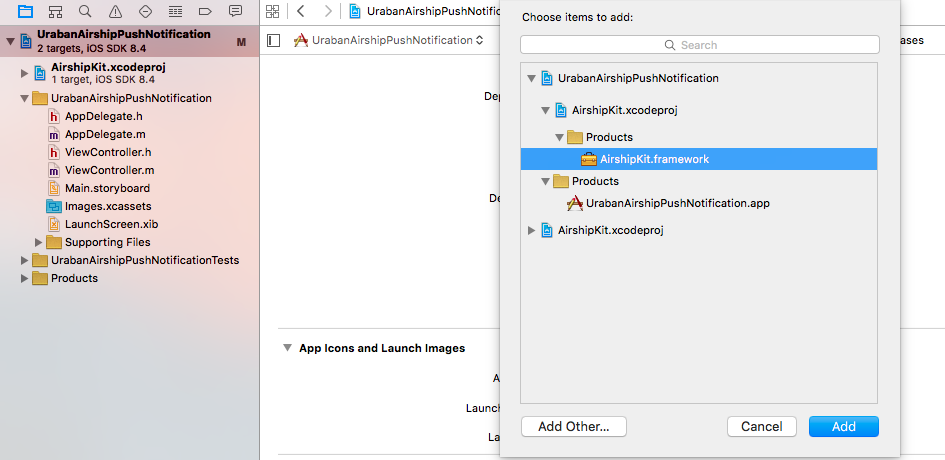Open the Test navigator diamond icon

(x=145, y=11)
